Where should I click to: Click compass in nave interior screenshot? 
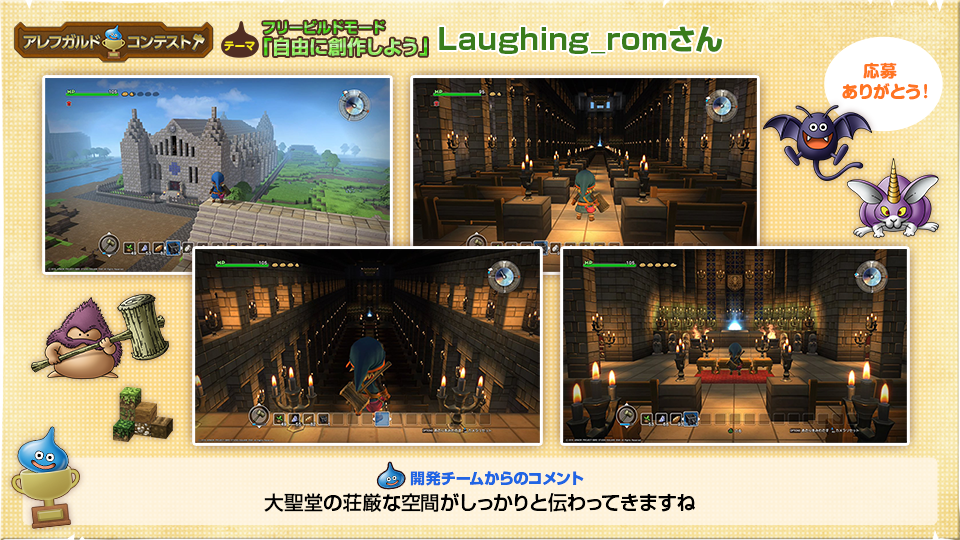tap(721, 105)
